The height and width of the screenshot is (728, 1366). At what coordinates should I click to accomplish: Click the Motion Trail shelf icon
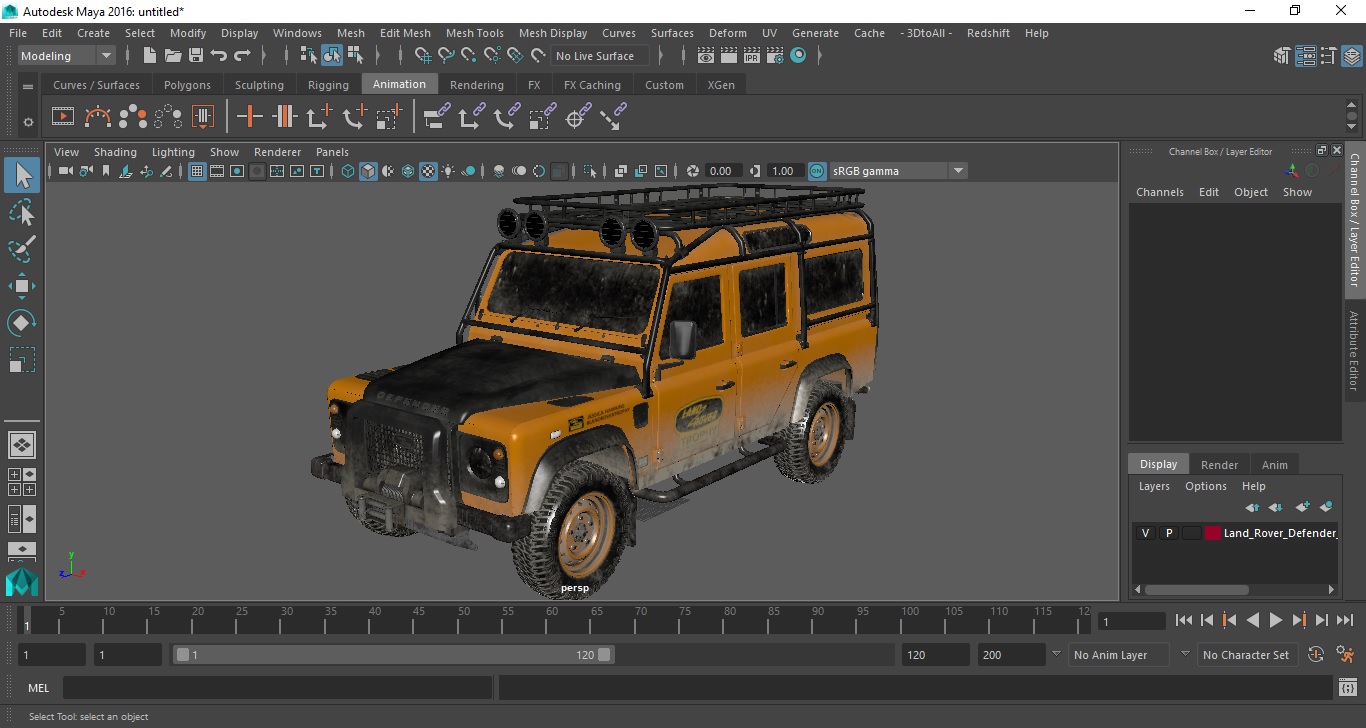pos(98,117)
